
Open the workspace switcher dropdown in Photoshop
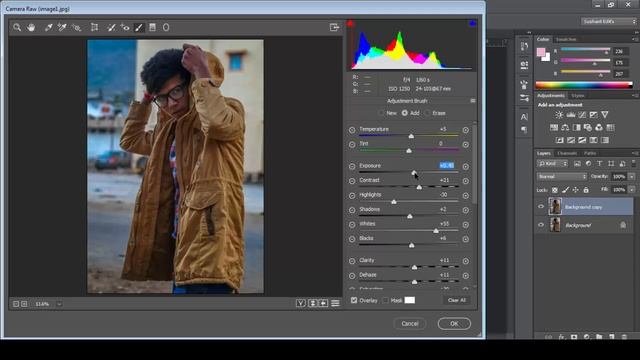pyautogui.click(x=609, y=21)
